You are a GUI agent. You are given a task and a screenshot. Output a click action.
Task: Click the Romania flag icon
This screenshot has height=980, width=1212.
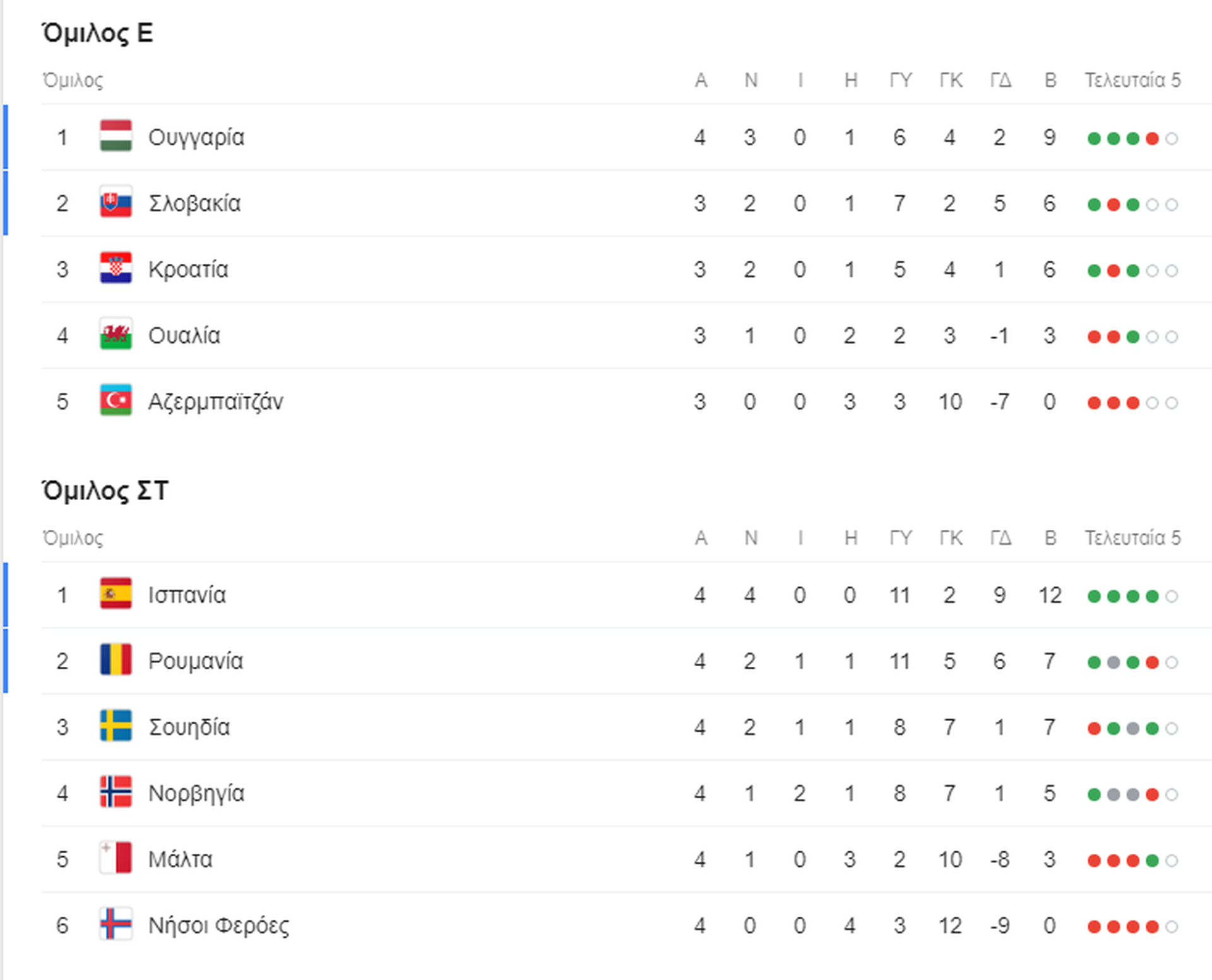point(116,660)
